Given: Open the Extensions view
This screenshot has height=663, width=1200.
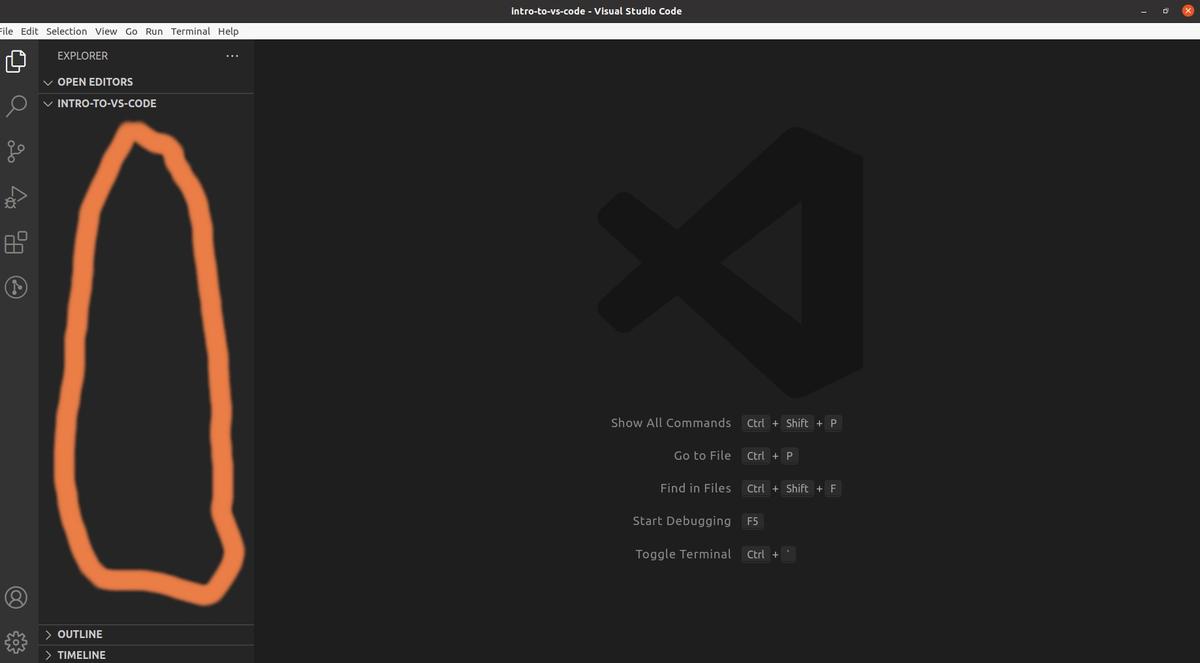Looking at the screenshot, I should [x=16, y=242].
